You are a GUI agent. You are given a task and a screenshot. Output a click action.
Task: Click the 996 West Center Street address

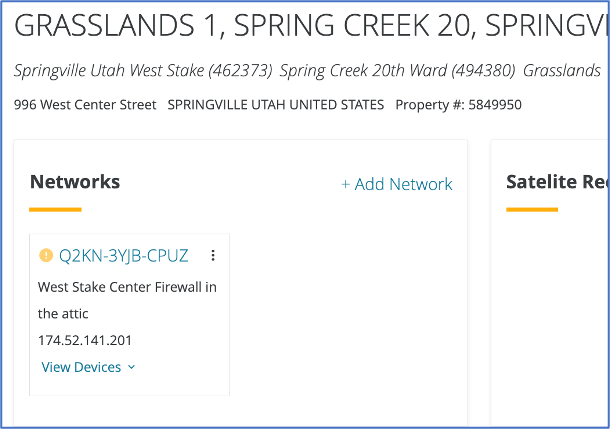(85, 104)
